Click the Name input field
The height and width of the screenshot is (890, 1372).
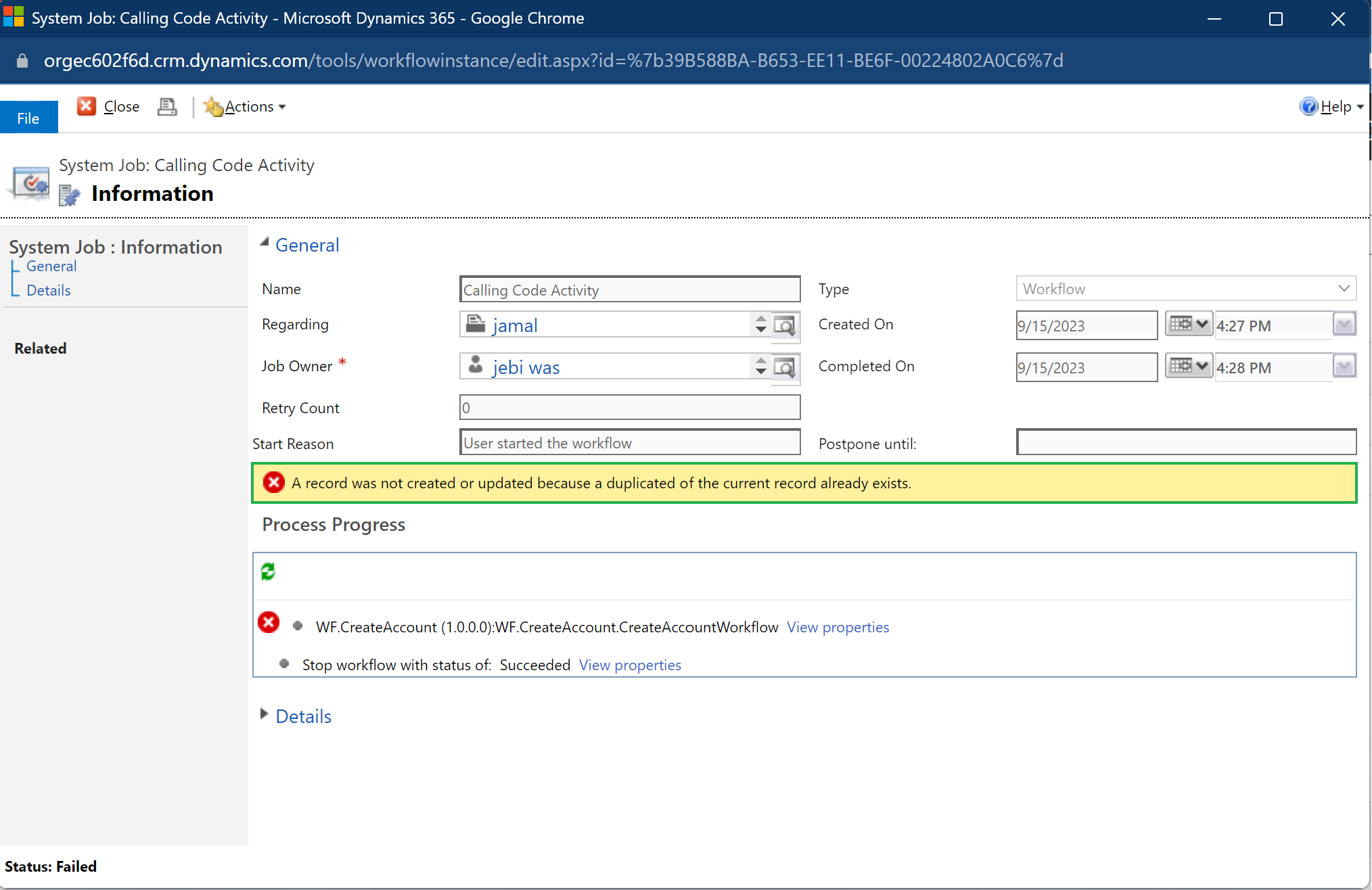tap(629, 289)
